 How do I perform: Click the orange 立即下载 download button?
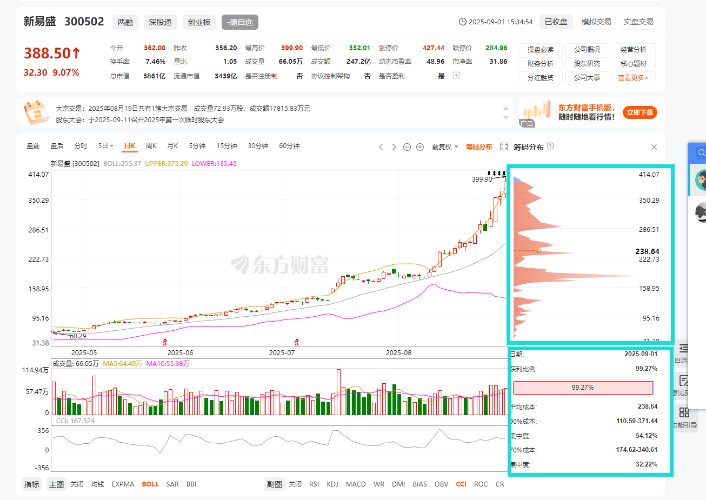[x=640, y=112]
